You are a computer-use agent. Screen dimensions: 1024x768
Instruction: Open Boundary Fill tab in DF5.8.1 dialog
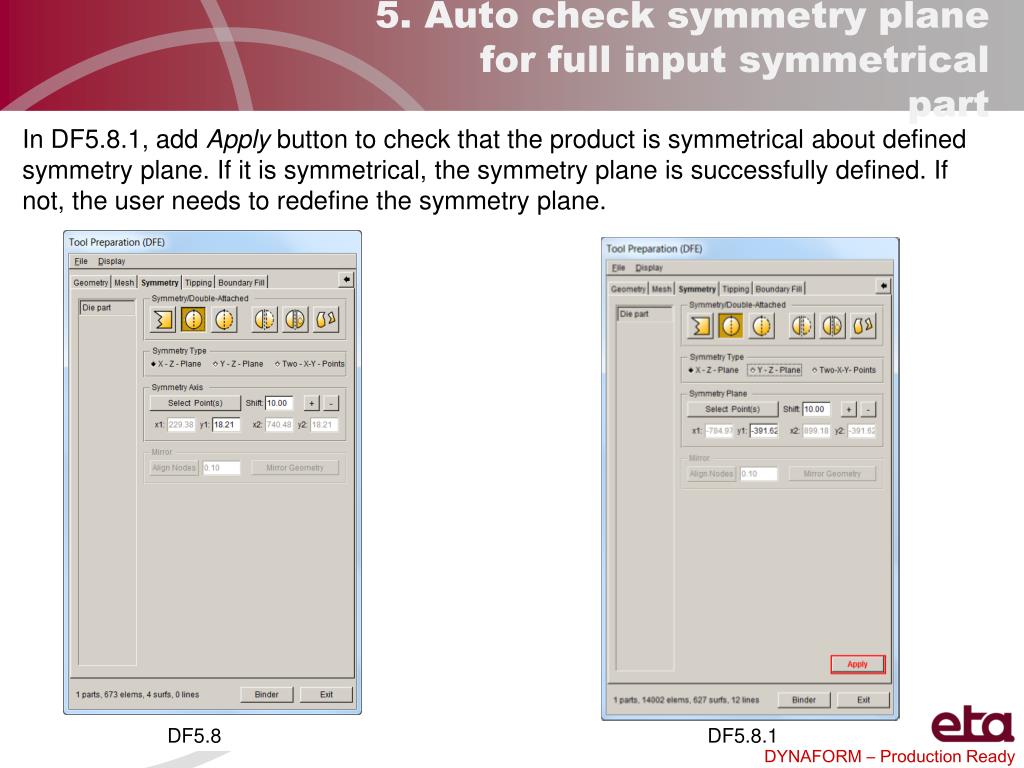778,289
